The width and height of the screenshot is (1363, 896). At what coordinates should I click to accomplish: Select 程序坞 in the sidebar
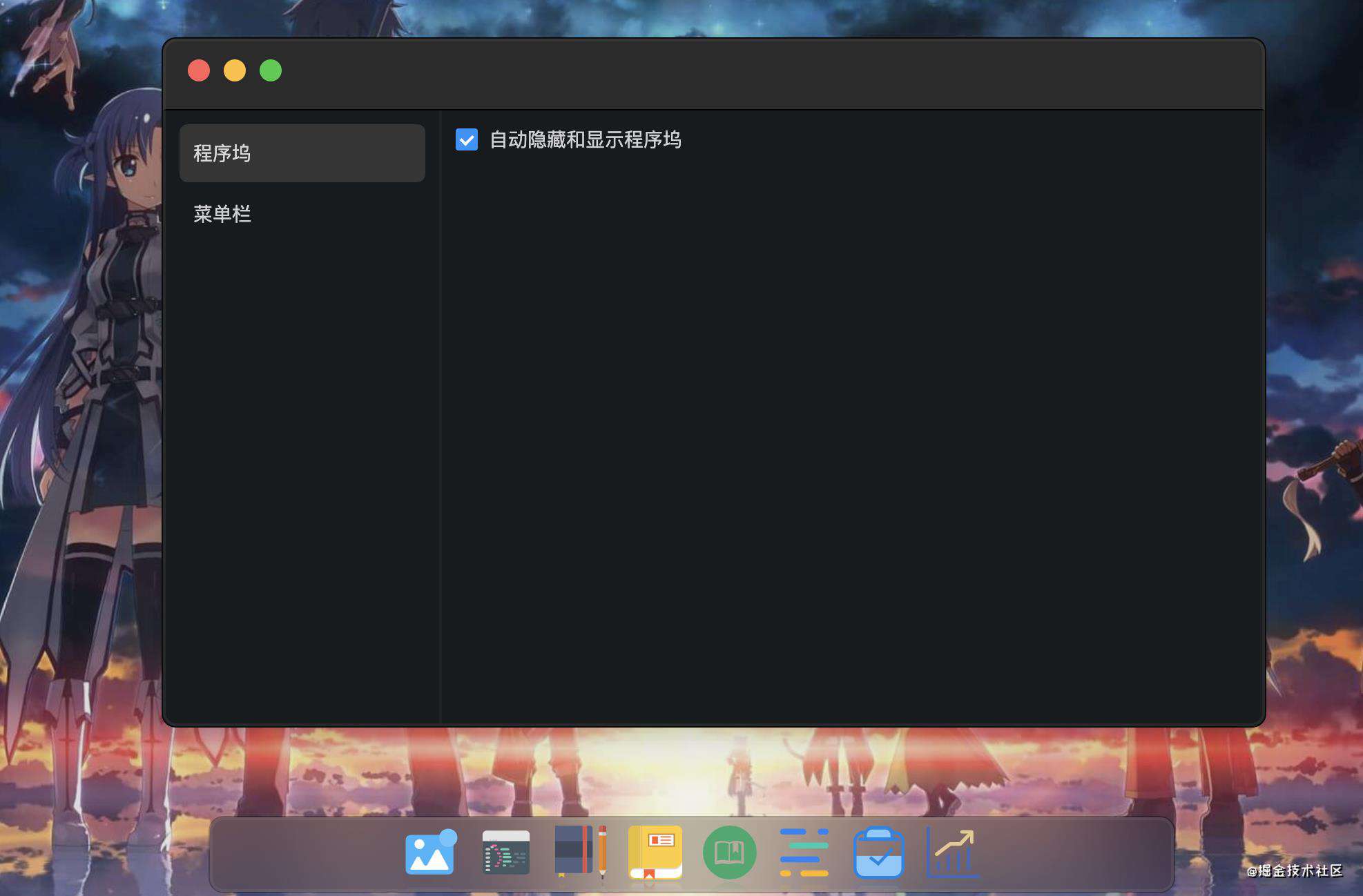302,153
